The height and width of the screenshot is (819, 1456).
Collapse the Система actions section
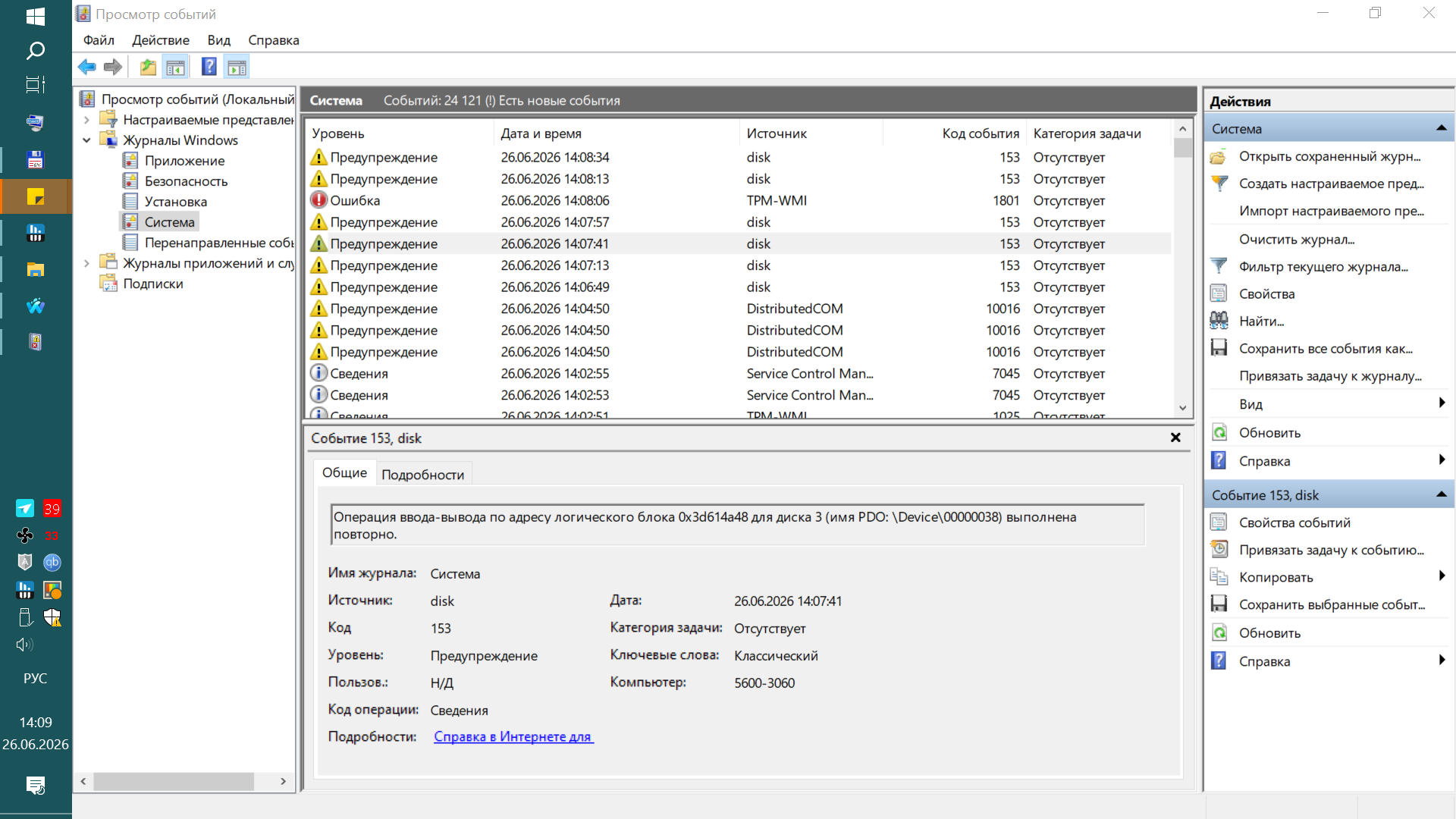pyautogui.click(x=1441, y=129)
